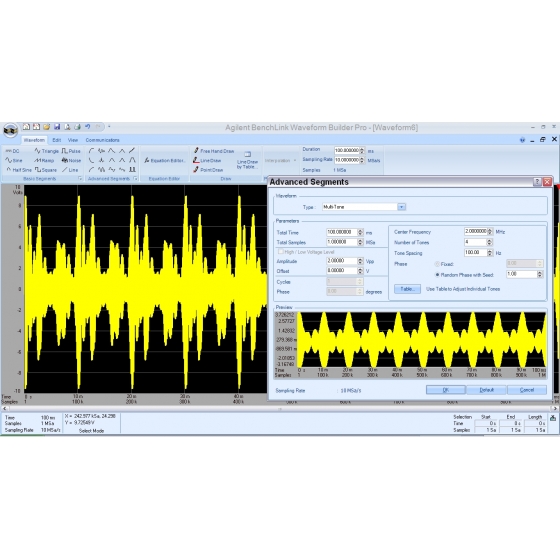The width and height of the screenshot is (560, 560).
Task: Open the application orb menu button
Action: [10, 130]
